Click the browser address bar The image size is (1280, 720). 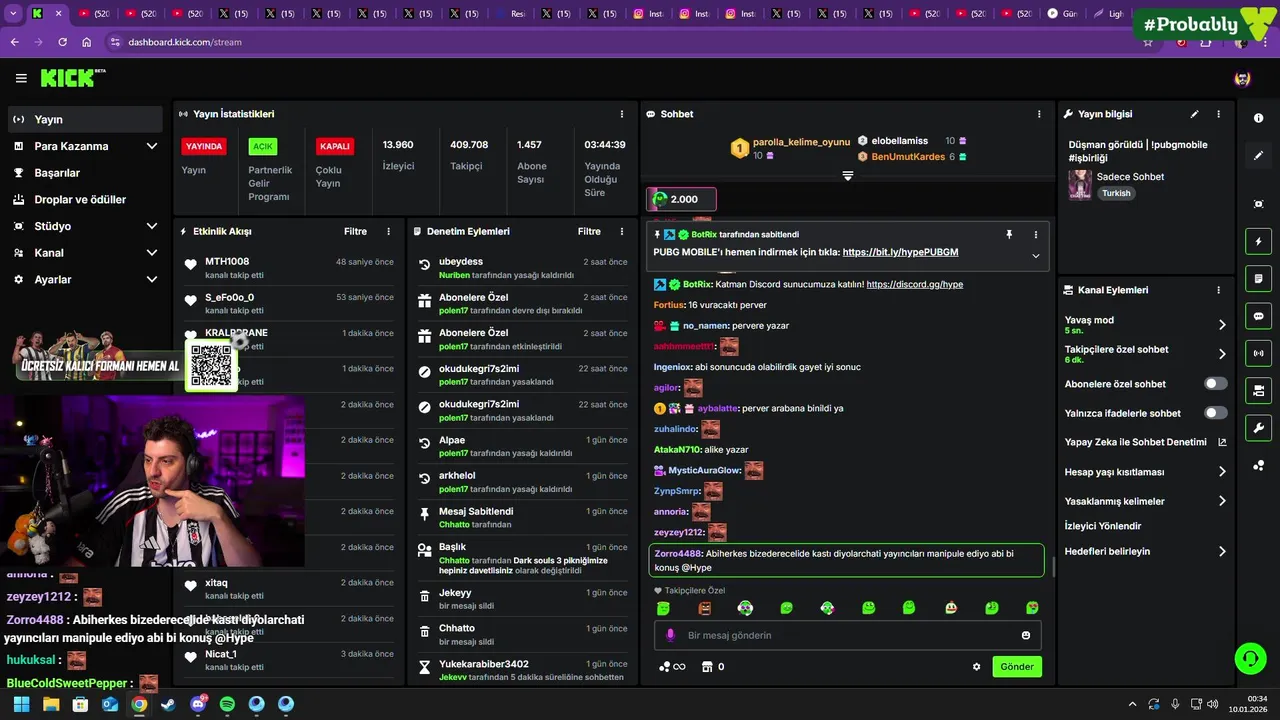pyautogui.click(x=620, y=42)
